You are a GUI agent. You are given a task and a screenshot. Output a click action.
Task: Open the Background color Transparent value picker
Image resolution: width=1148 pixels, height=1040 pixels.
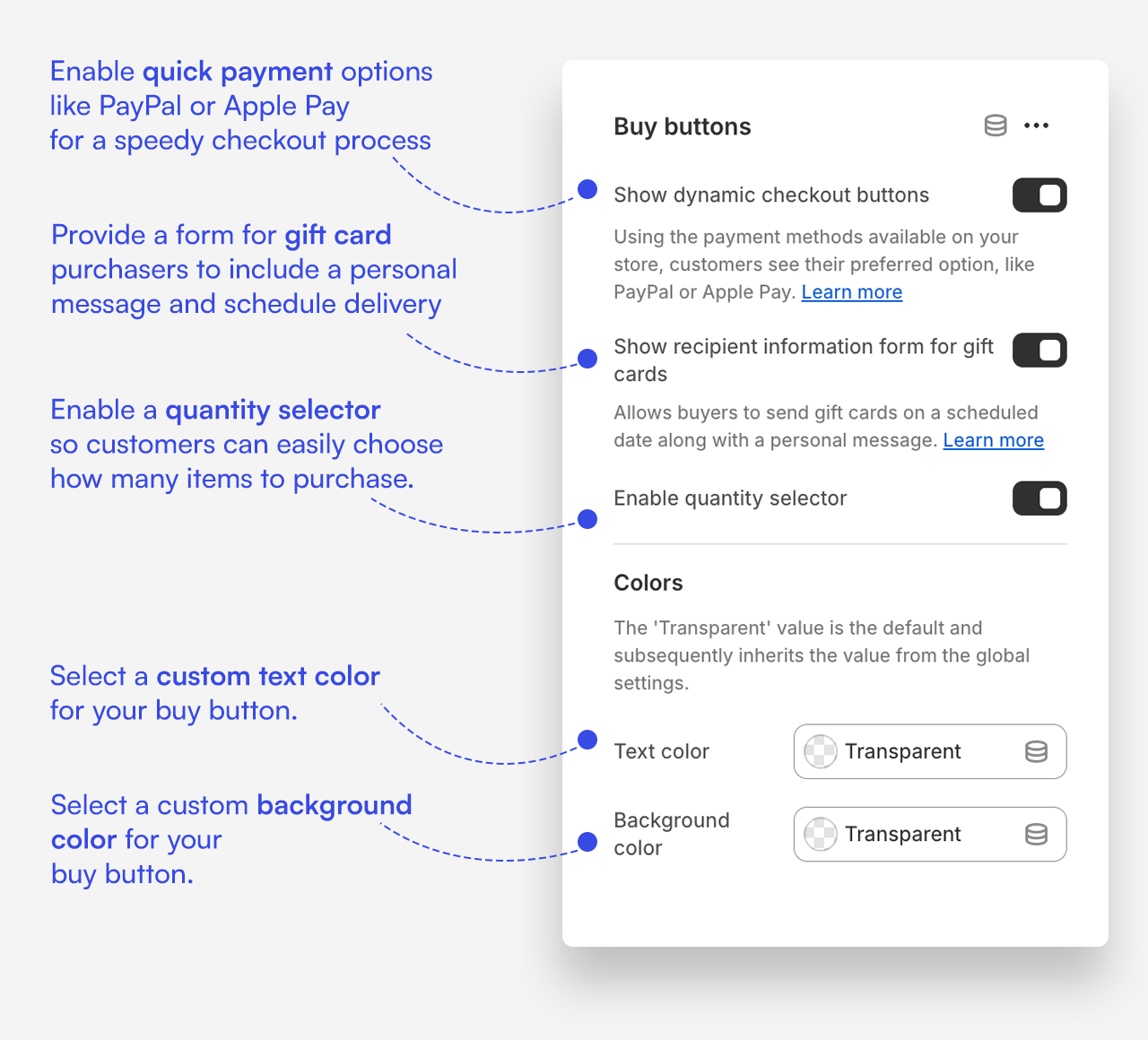902,834
